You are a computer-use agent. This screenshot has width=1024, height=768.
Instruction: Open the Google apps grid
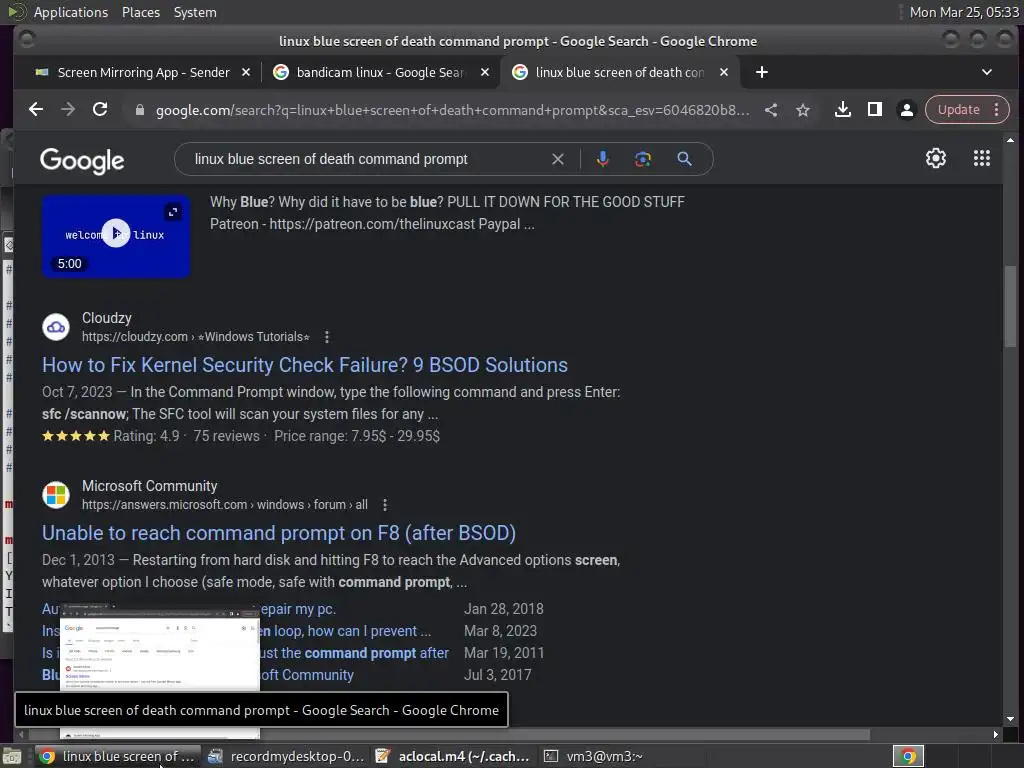(982, 158)
